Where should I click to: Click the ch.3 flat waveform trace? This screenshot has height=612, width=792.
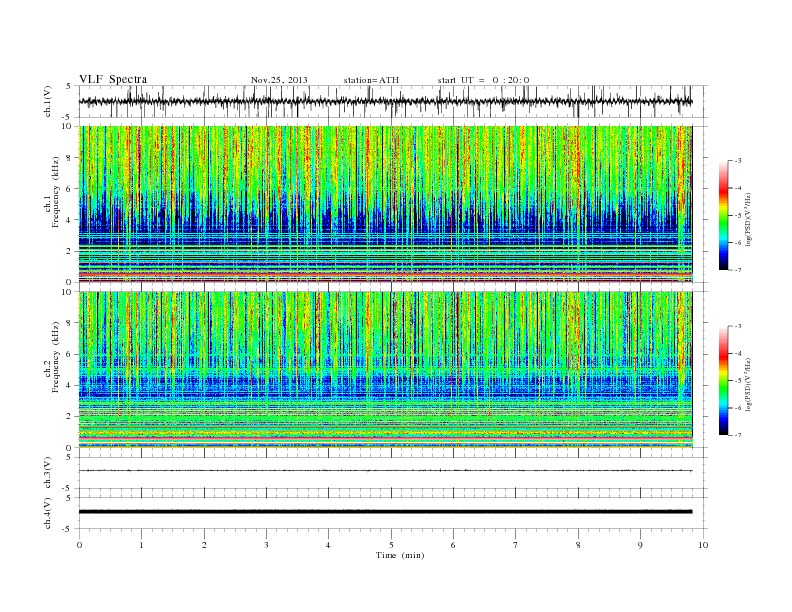386,471
